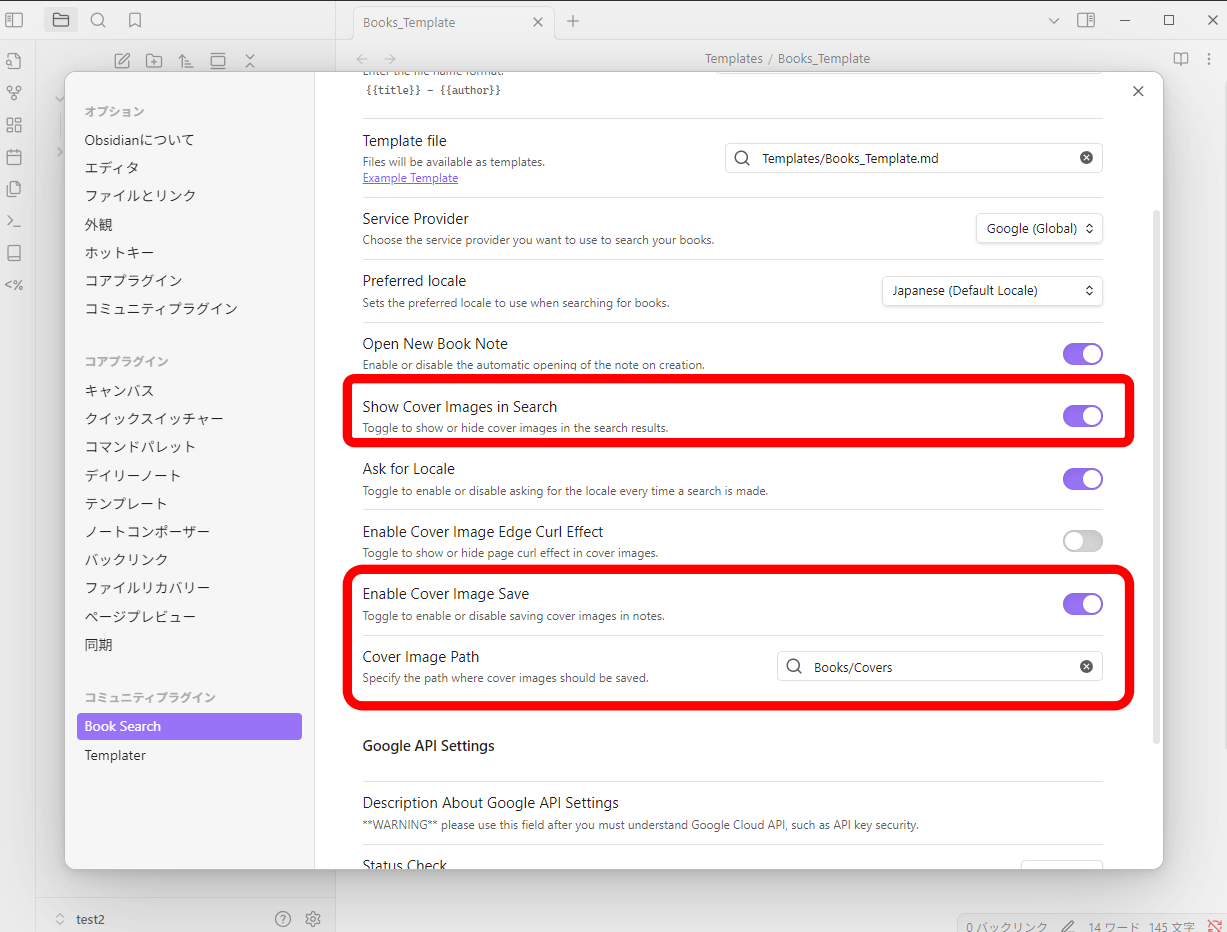Open クイックスイッチャー plugin settings
The image size is (1227, 932).
coord(154,419)
